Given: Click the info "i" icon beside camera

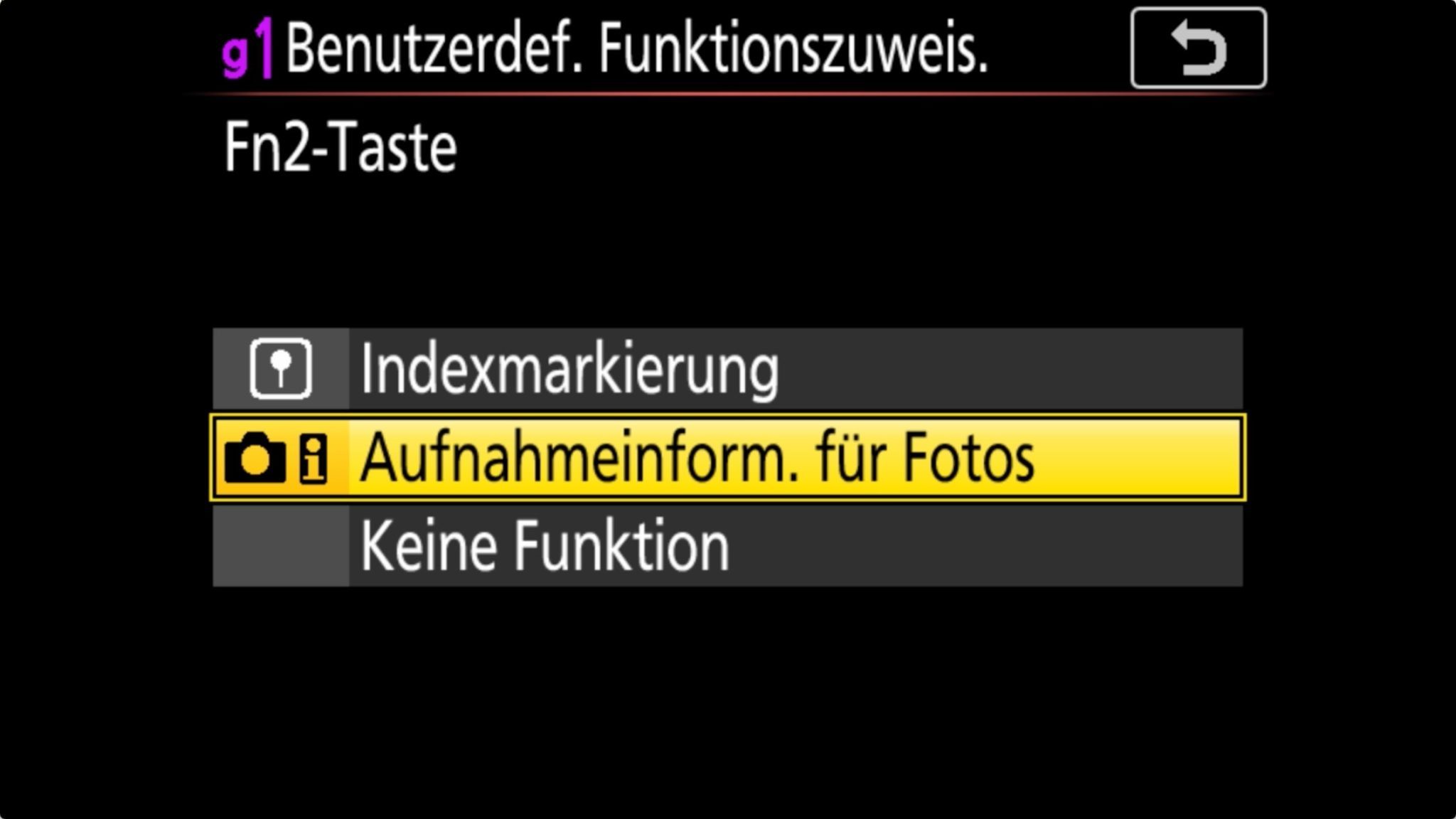Looking at the screenshot, I should pos(314,459).
